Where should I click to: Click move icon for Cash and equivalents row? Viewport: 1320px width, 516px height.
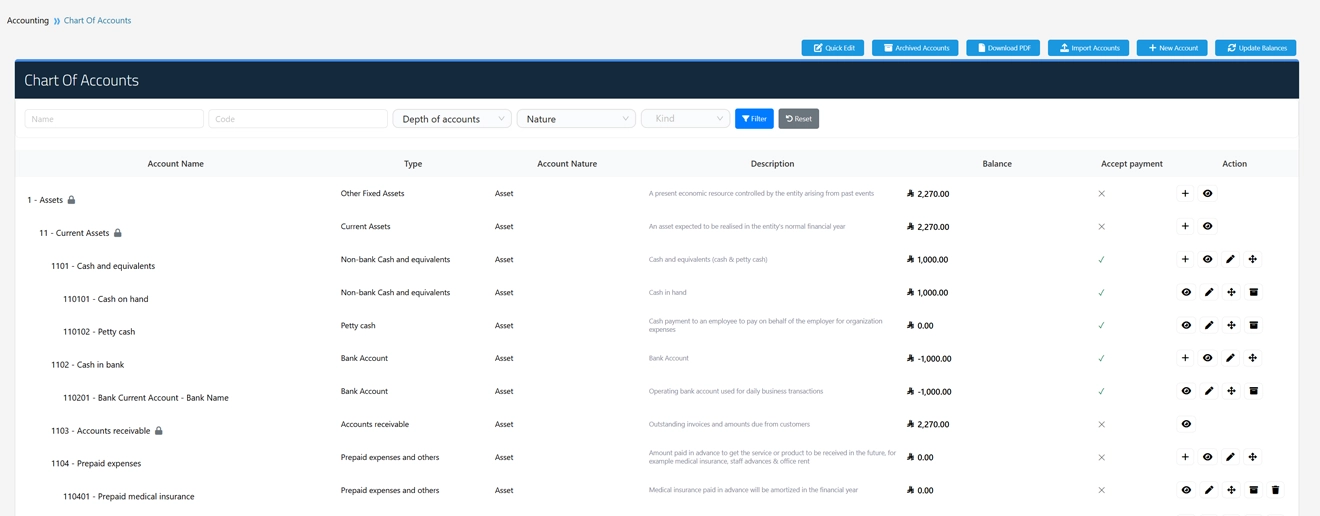click(1252, 260)
